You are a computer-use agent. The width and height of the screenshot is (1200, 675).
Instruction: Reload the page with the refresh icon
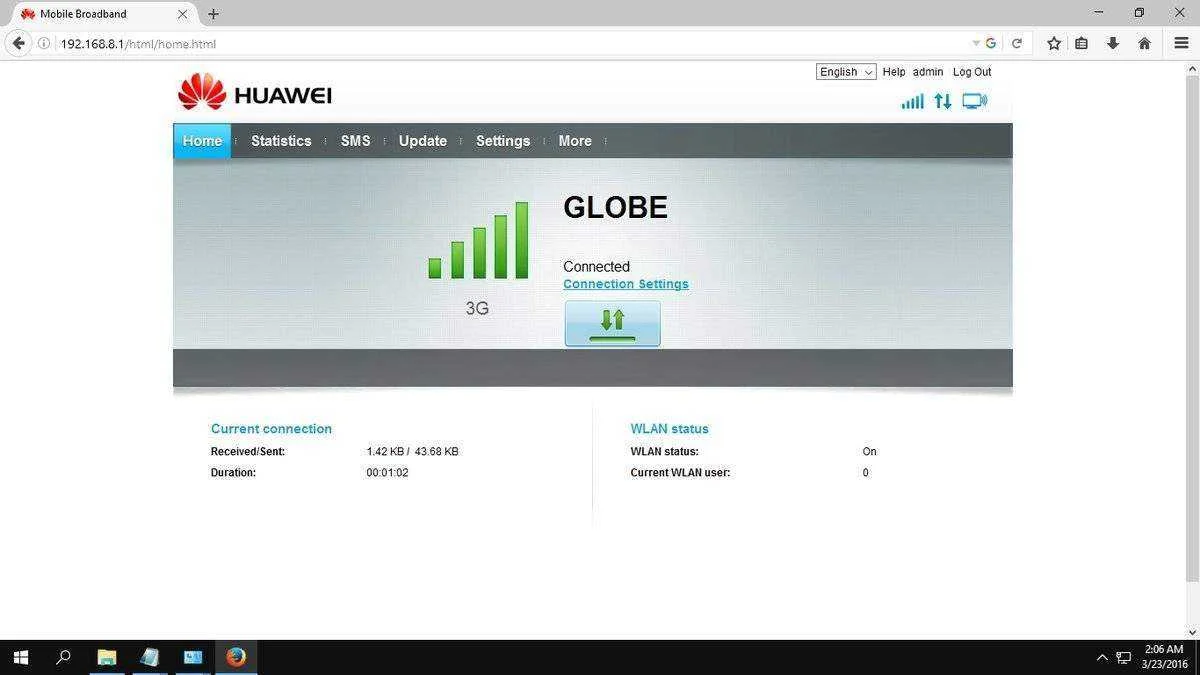pos(1017,43)
